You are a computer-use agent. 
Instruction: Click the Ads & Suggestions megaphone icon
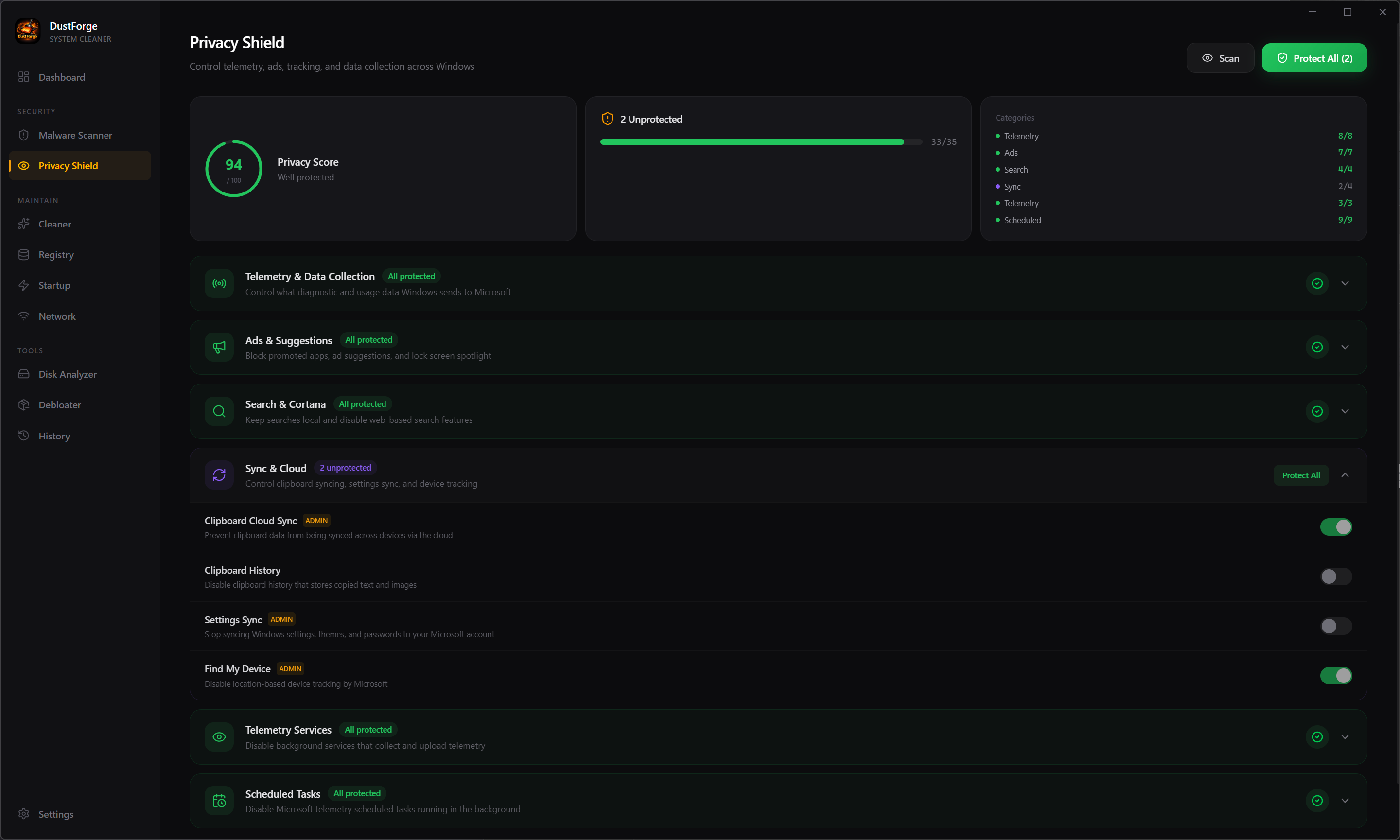point(219,347)
